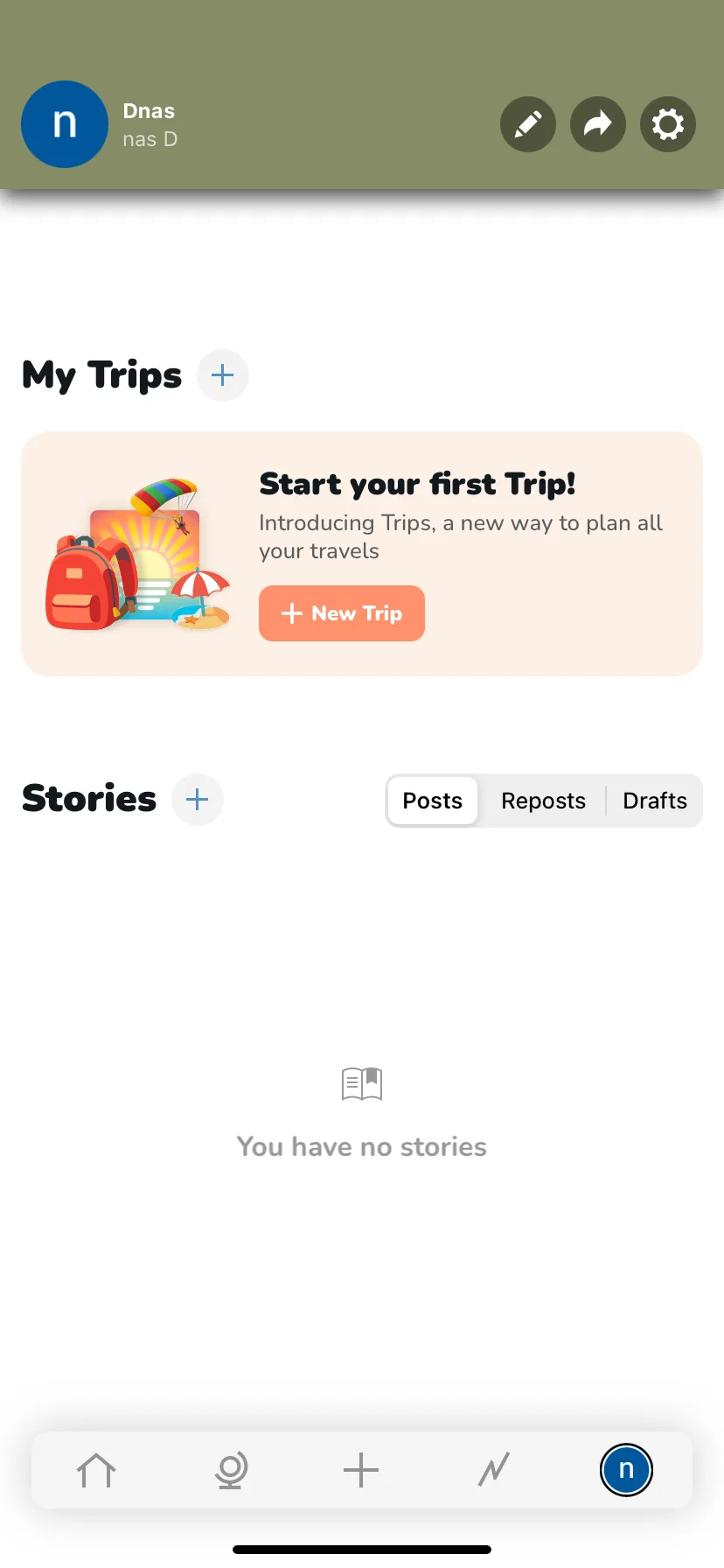Share profile with the arrow icon
This screenshot has height=1568, width=724.
[598, 124]
